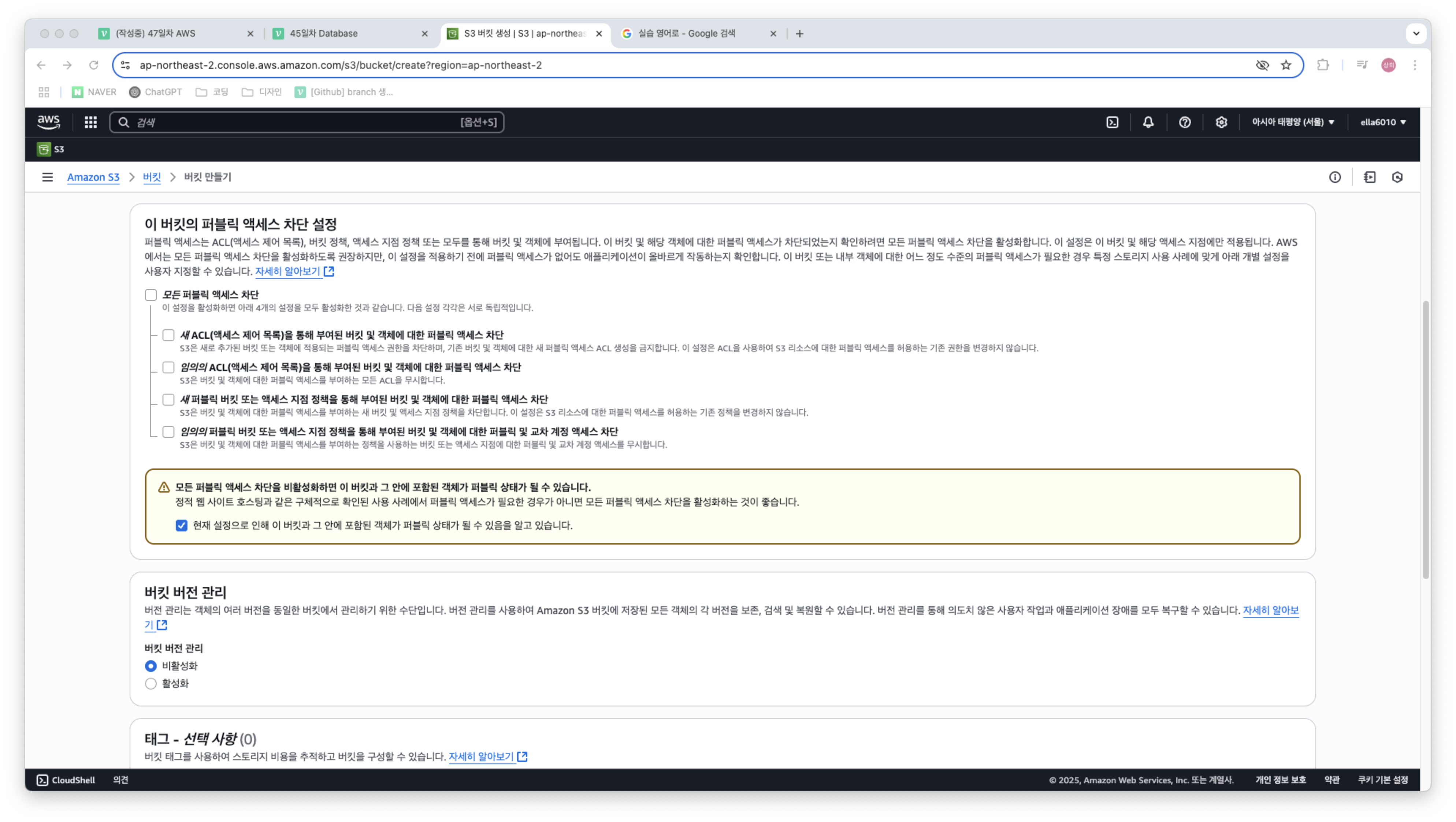Open 자세히 알아보기 link under public access settings
The height and width of the screenshot is (822, 1456).
(294, 272)
